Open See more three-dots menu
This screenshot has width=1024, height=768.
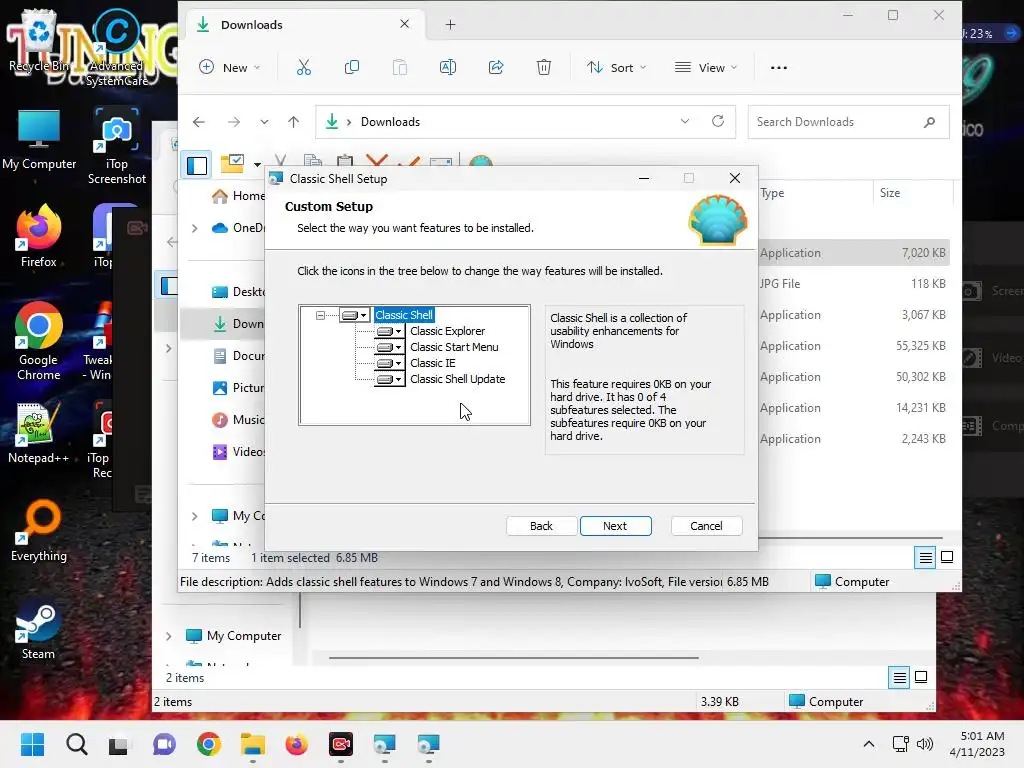tap(778, 67)
